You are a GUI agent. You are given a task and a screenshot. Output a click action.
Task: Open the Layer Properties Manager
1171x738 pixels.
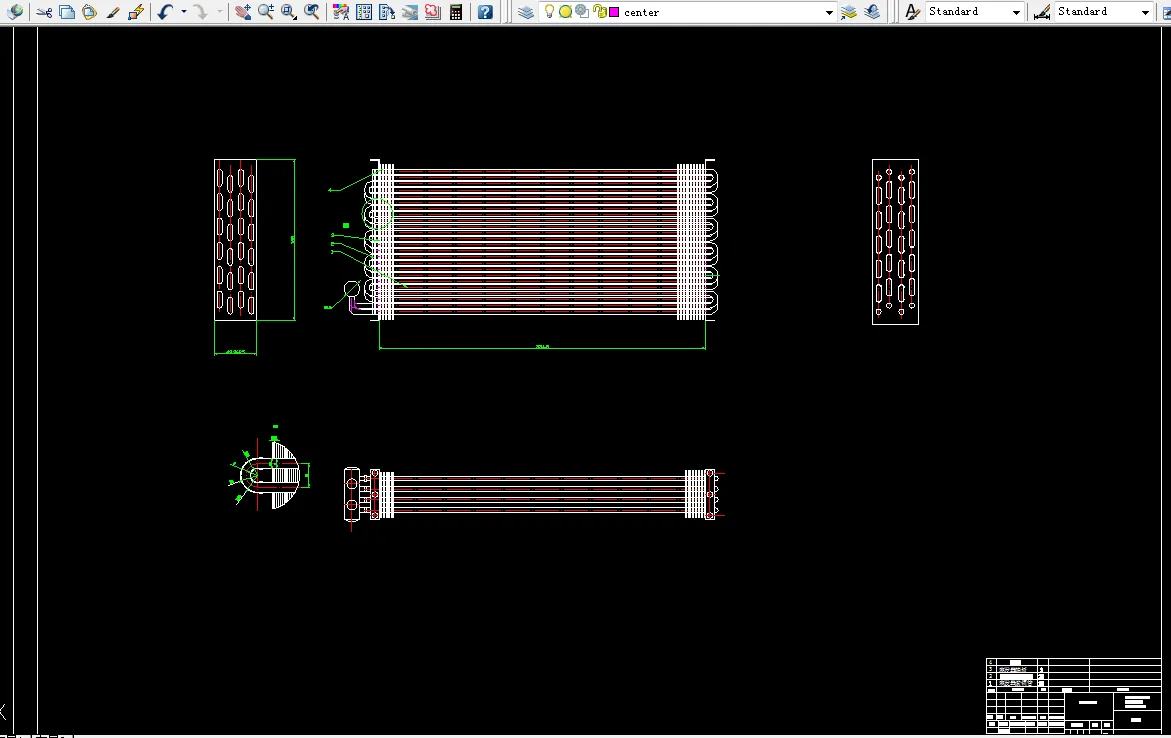[x=526, y=12]
